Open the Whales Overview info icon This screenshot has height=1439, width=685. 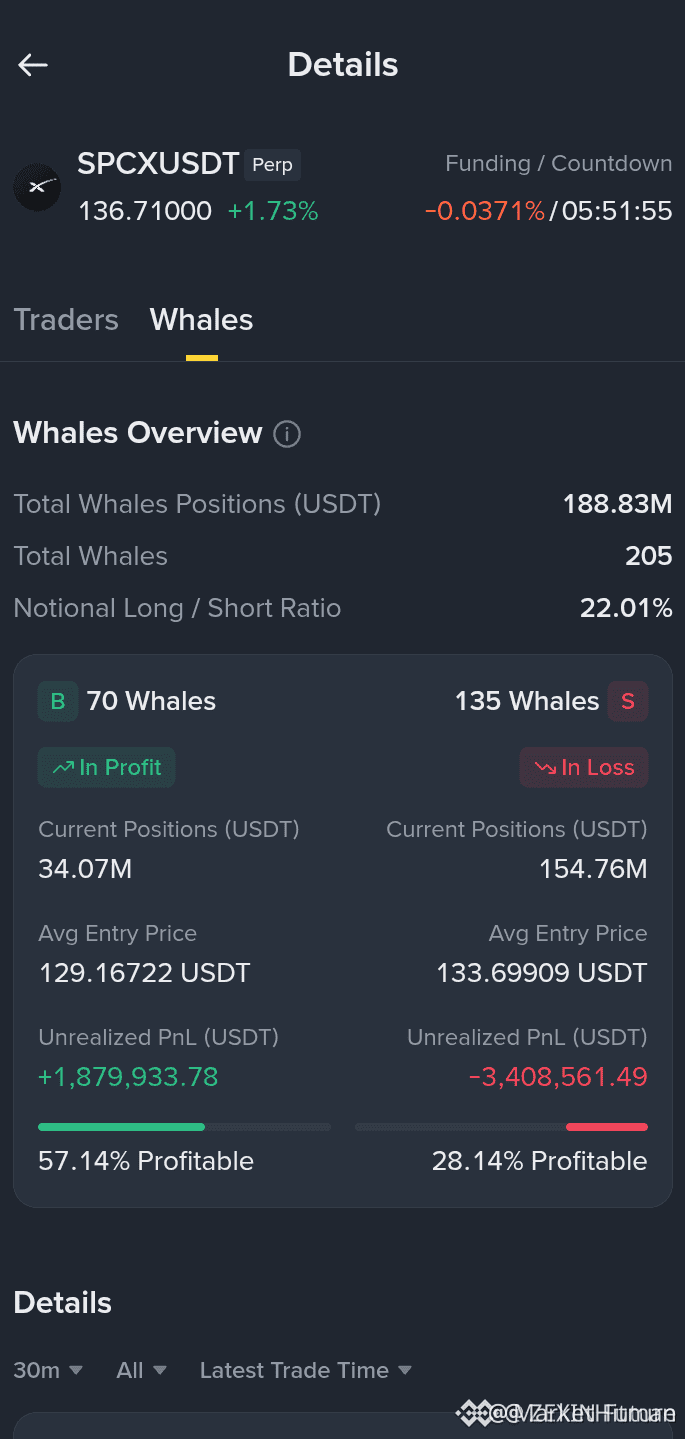point(287,434)
